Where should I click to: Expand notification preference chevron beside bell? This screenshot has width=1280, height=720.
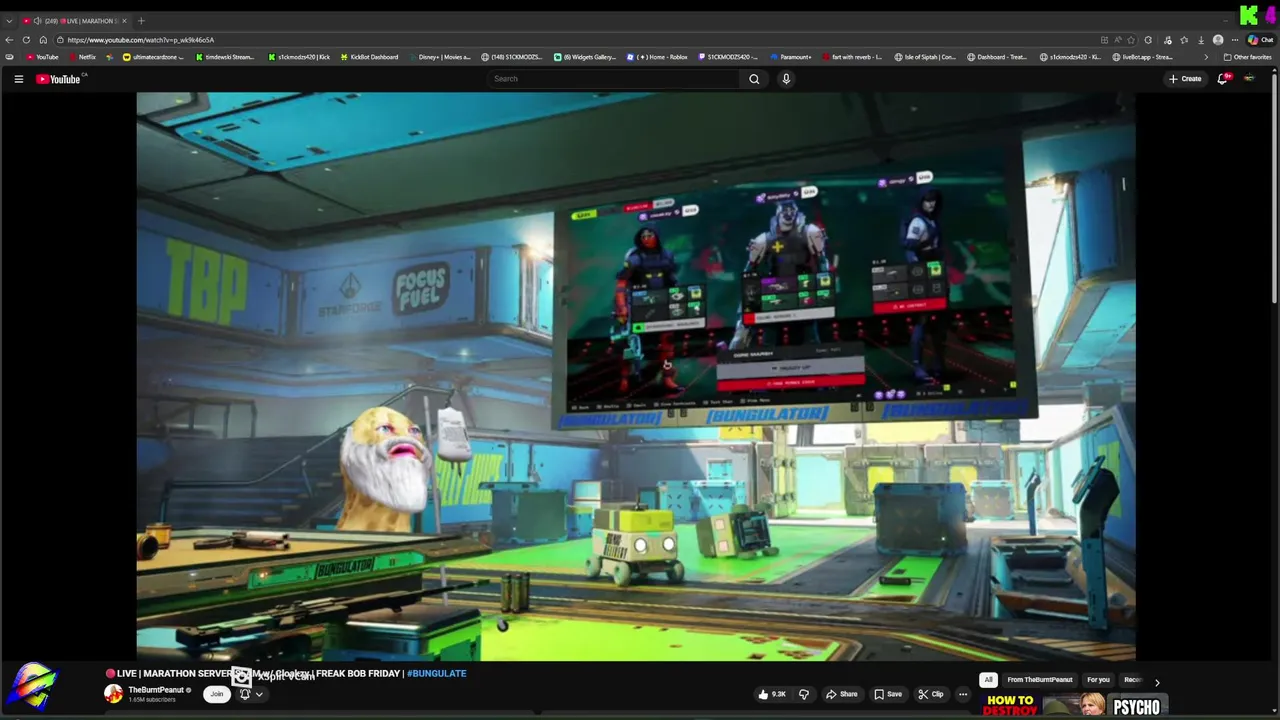[259, 694]
